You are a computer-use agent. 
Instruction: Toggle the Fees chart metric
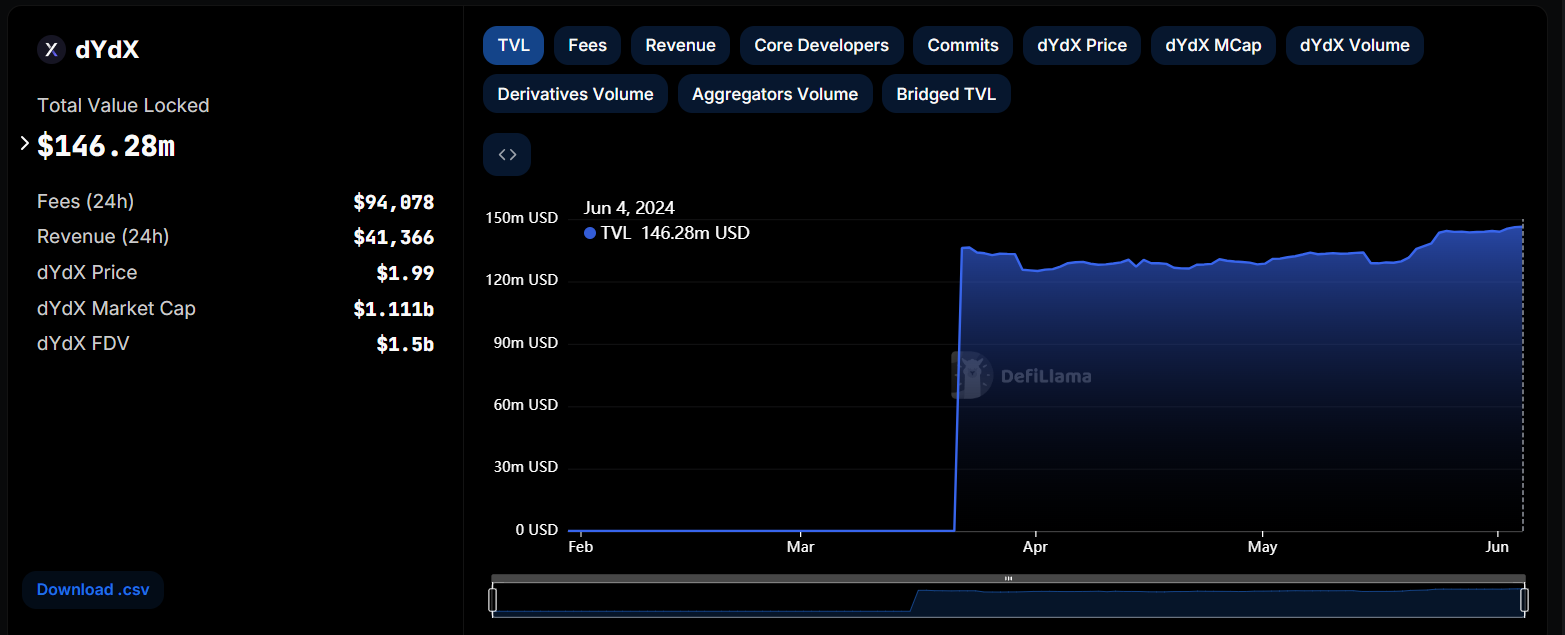click(588, 45)
